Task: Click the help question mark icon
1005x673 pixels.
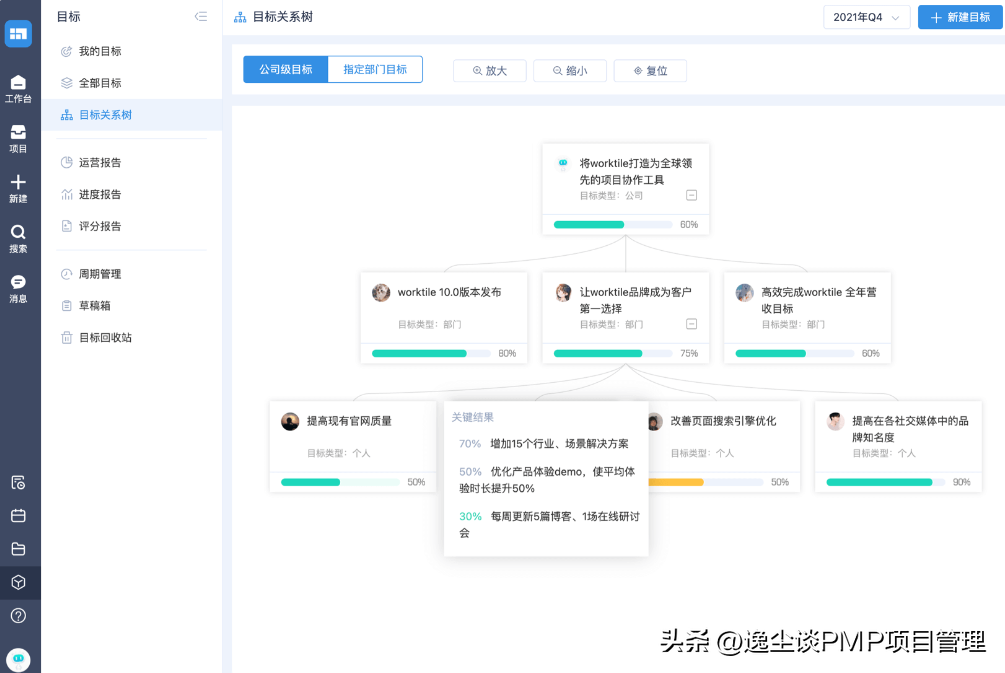Action: pos(18,615)
